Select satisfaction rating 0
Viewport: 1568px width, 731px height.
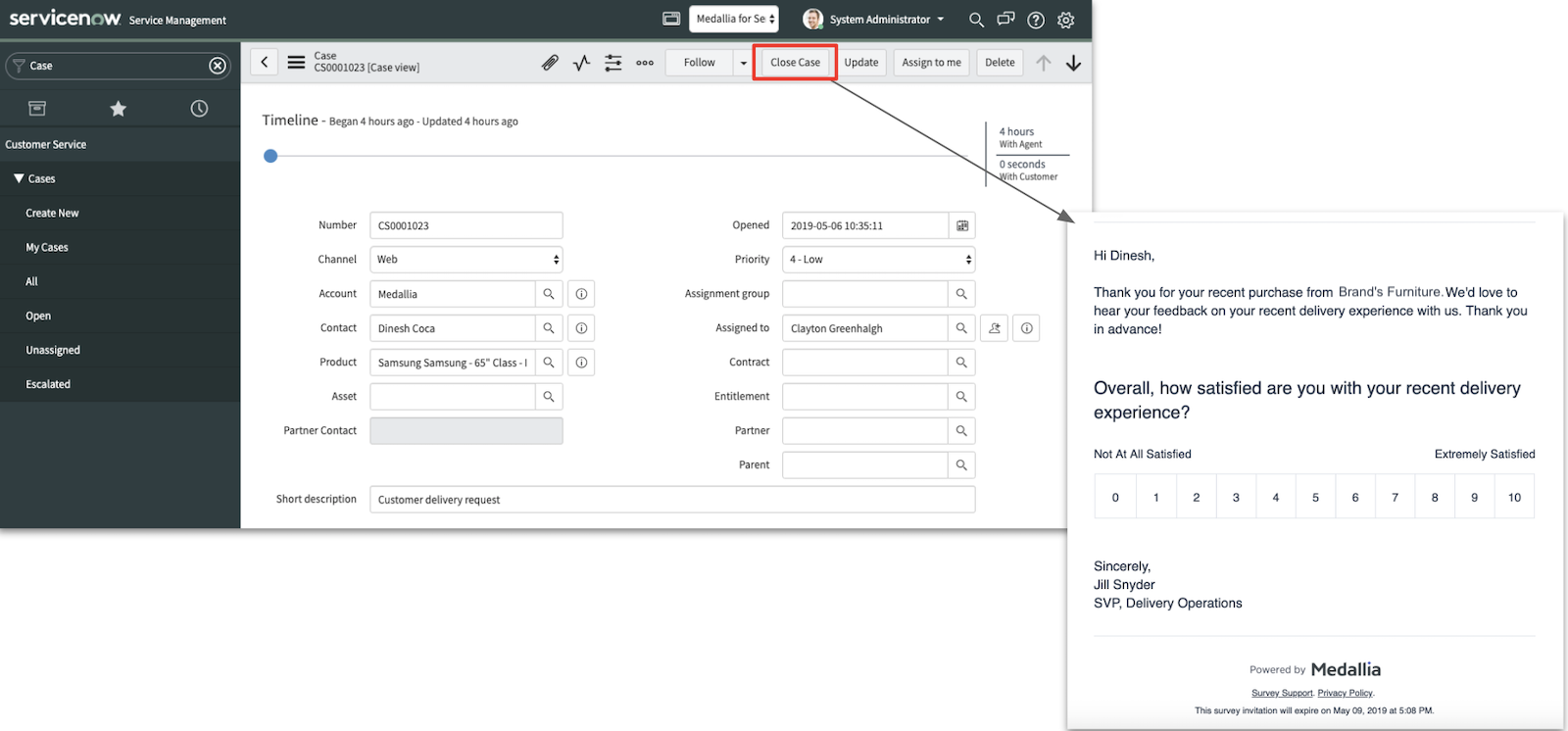[1115, 497]
